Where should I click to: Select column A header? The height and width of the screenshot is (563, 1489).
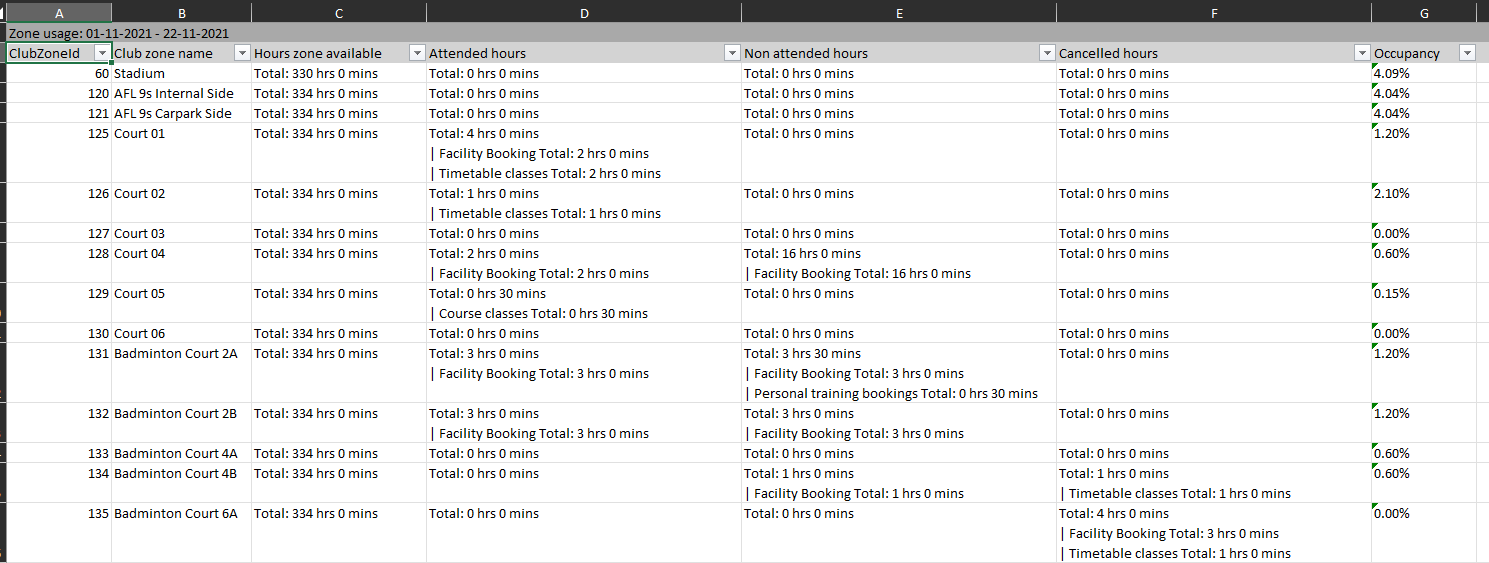(x=59, y=12)
